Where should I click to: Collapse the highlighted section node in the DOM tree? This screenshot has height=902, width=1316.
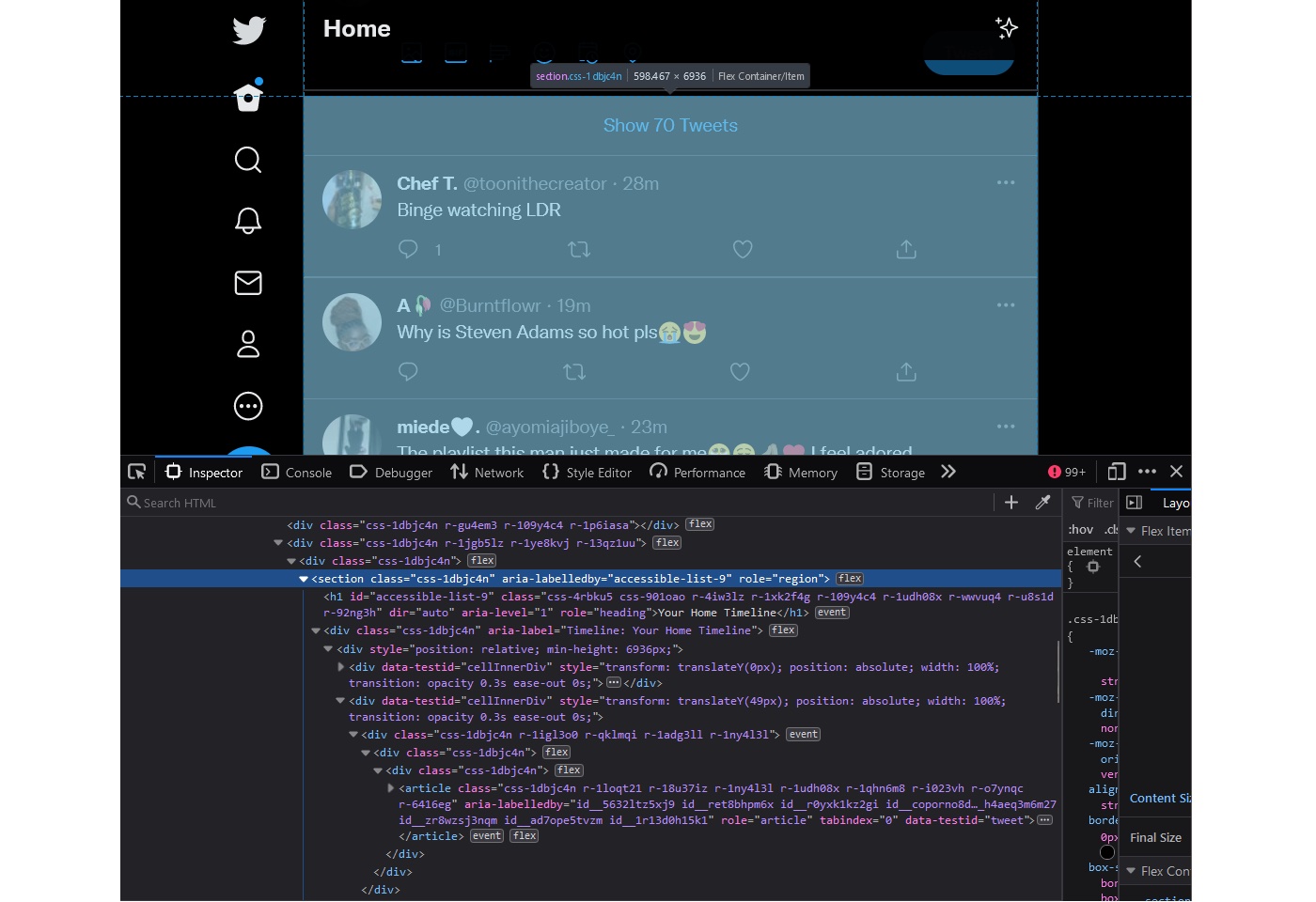tap(303, 578)
